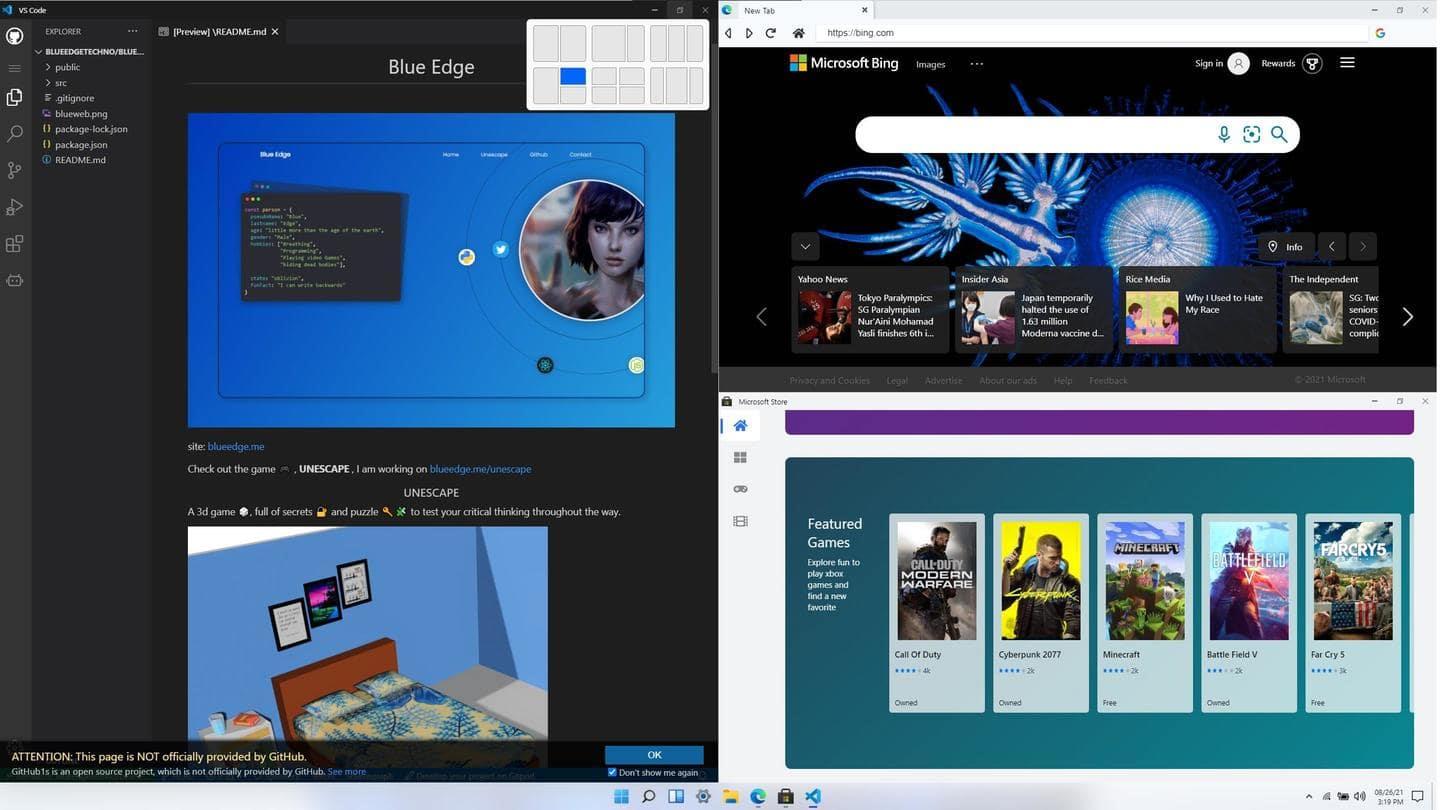
Task: Select the README.md preview tab
Action: (219, 32)
